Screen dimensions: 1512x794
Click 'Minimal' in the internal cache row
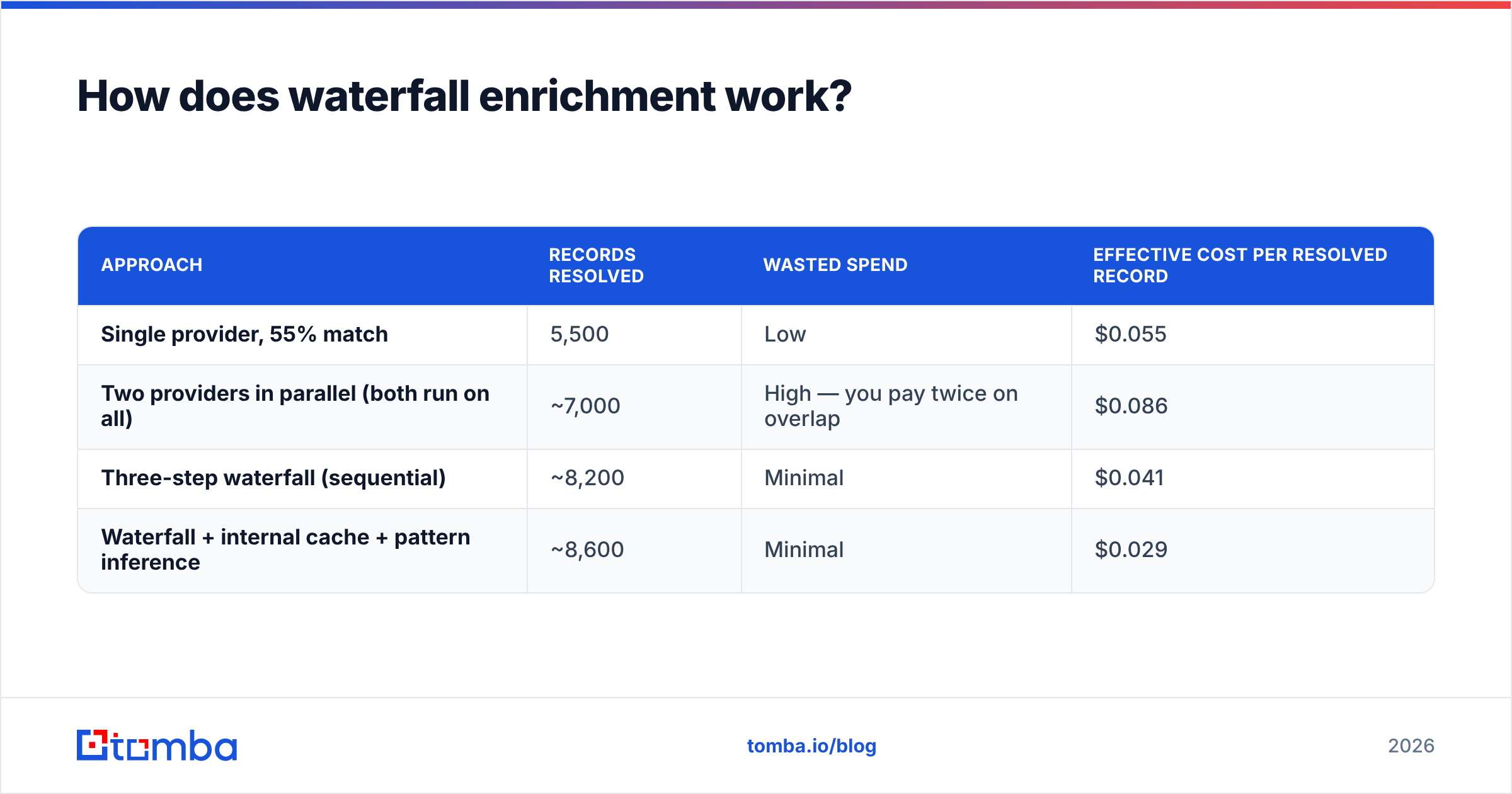click(x=804, y=549)
